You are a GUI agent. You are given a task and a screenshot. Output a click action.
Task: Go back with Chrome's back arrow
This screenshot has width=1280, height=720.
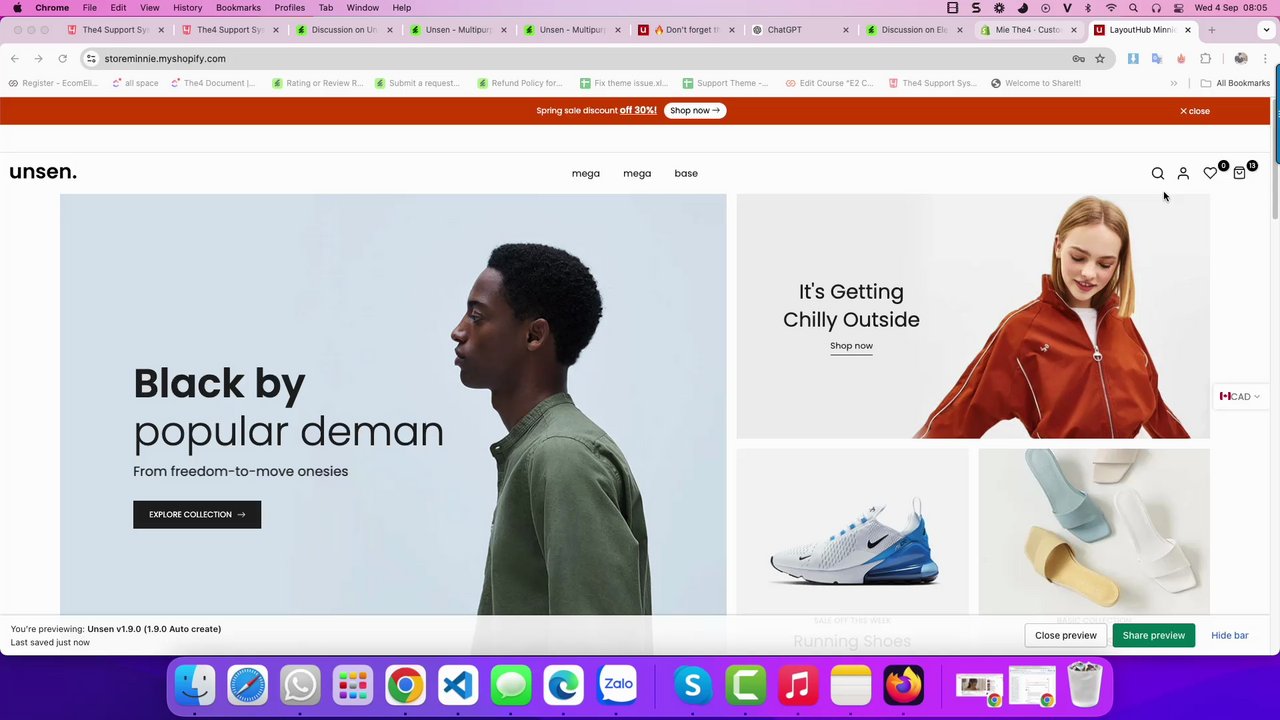[15, 58]
